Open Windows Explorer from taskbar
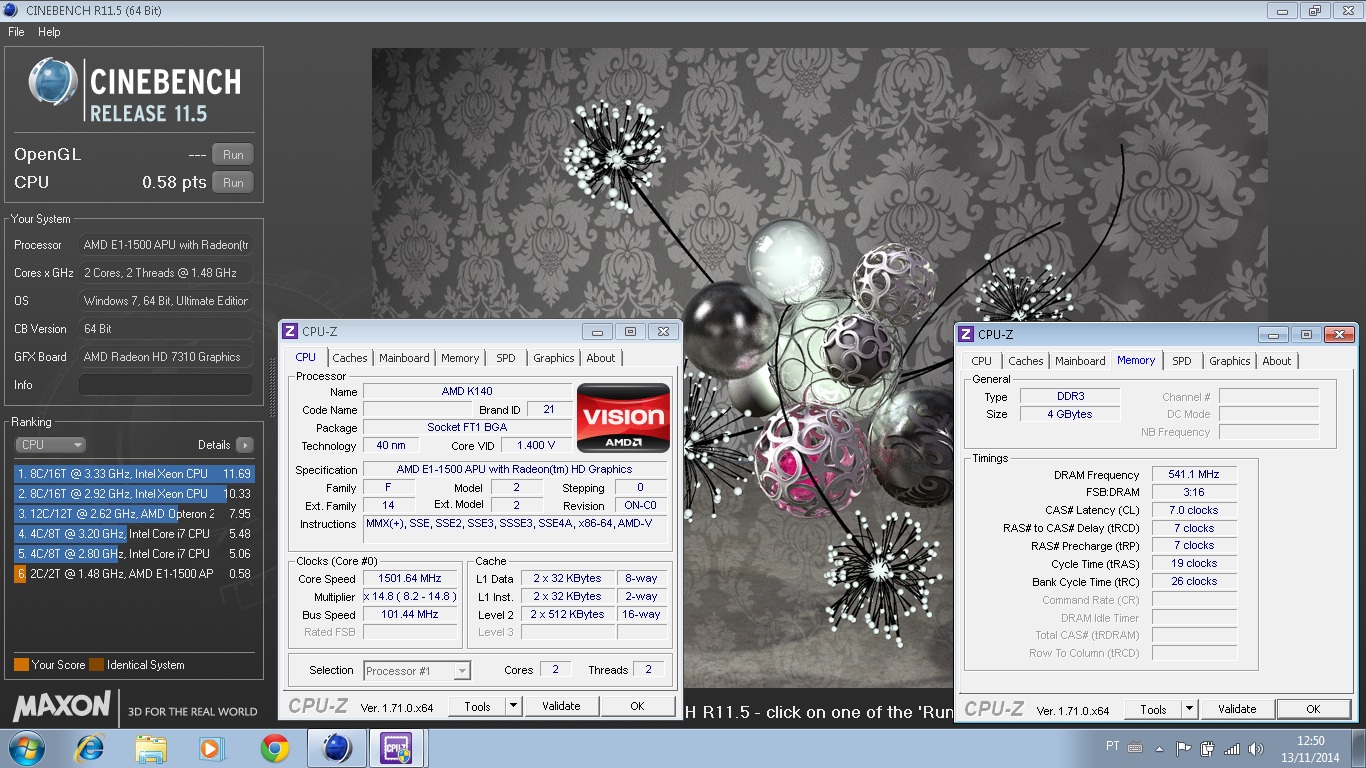 coord(152,748)
